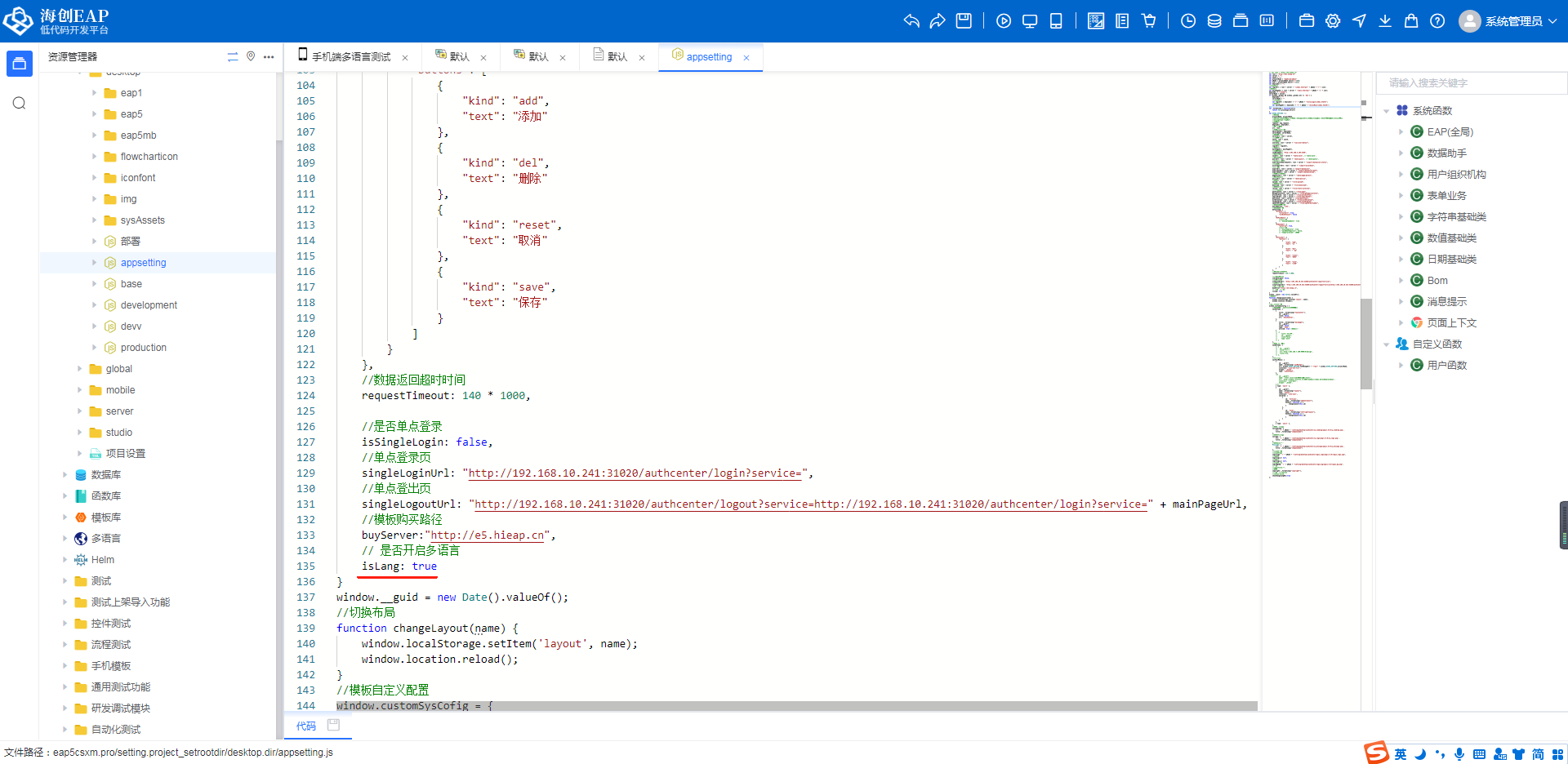Click the function search keyword input field
Image resolution: width=1568 pixels, height=764 pixels.
(x=1470, y=83)
